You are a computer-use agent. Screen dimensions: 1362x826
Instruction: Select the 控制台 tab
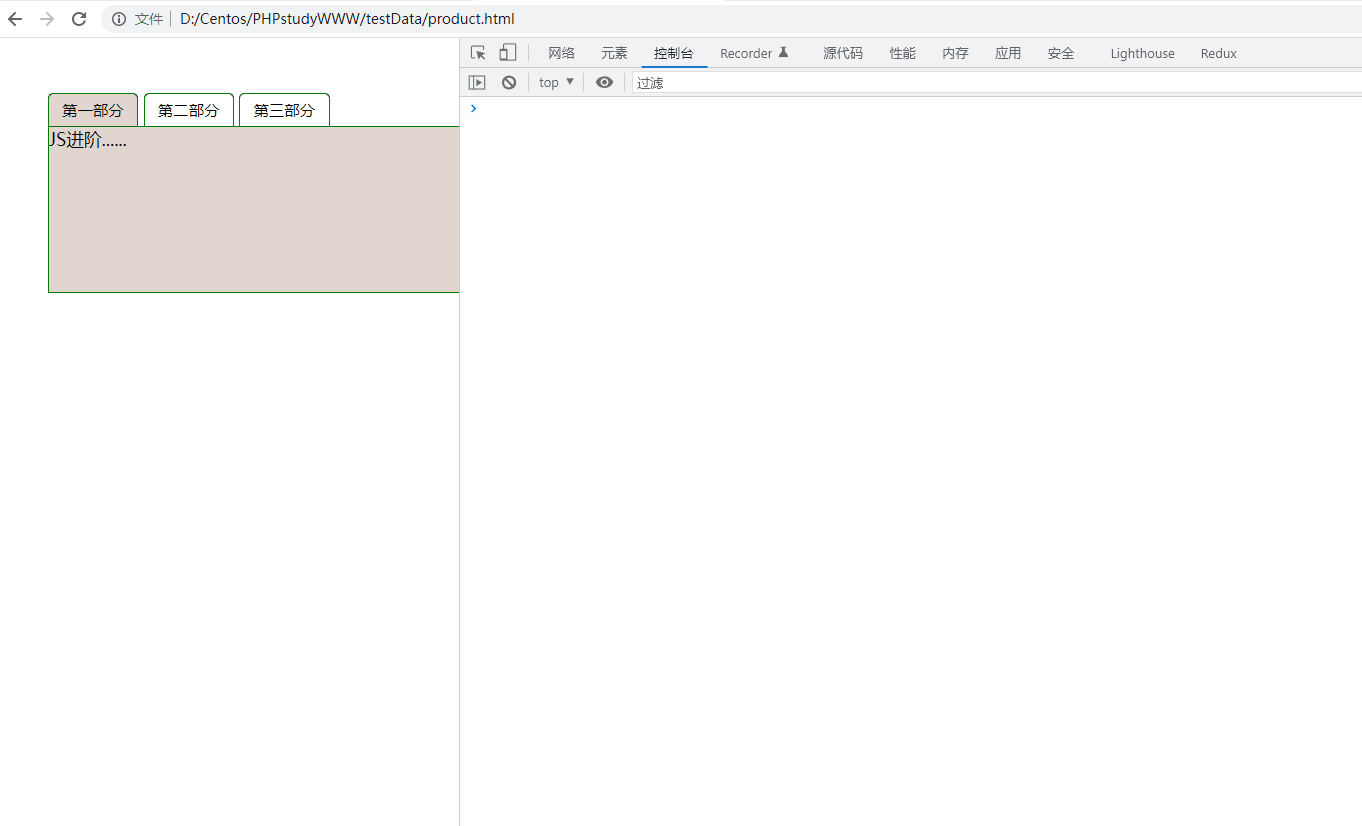674,54
